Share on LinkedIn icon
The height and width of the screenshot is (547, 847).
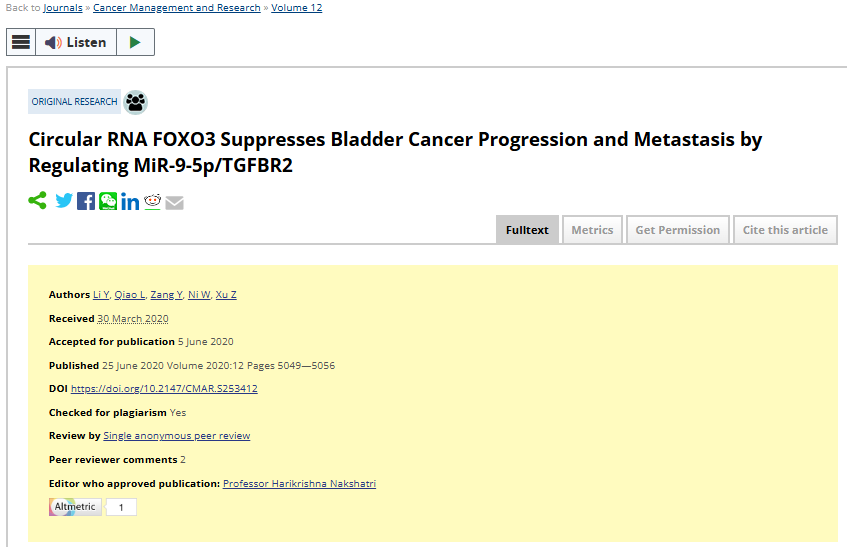(130, 201)
